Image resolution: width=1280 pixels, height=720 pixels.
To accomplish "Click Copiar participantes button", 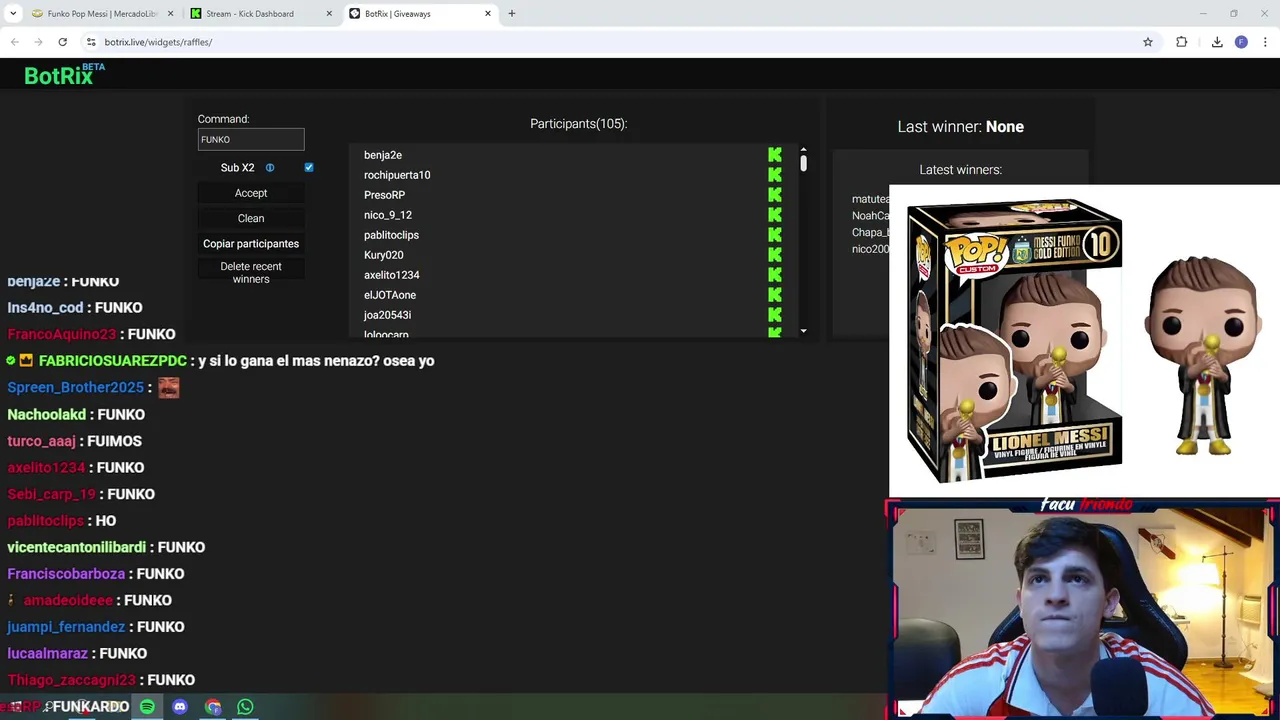I will click(x=251, y=243).
